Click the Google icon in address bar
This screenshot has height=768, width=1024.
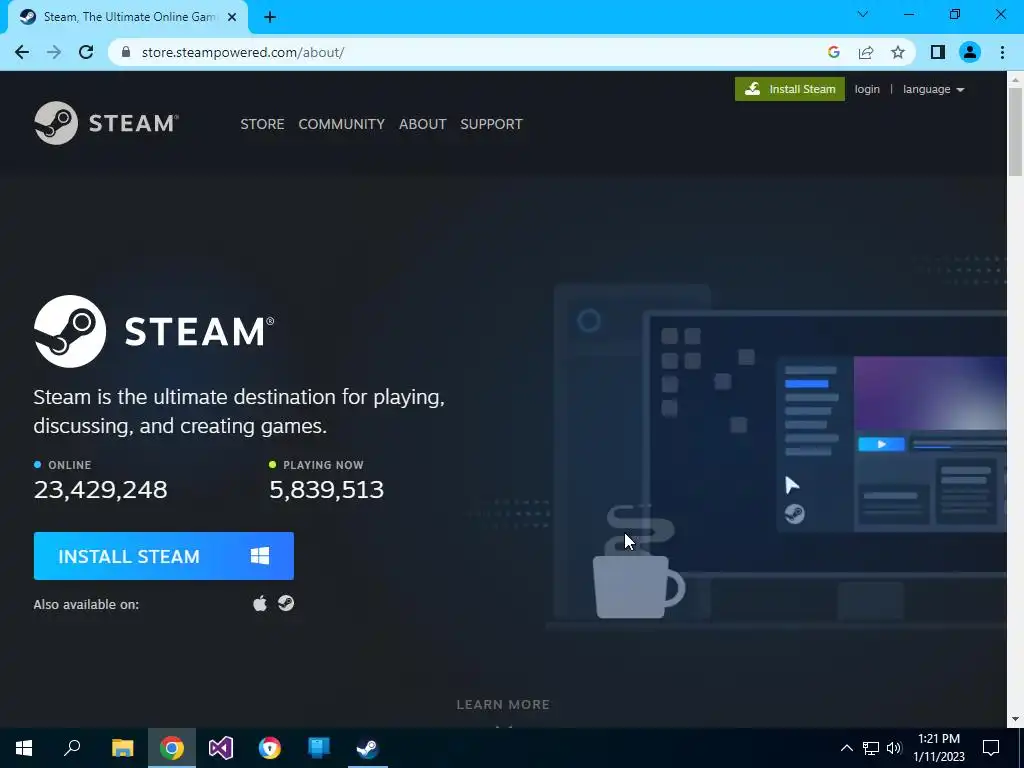click(833, 52)
